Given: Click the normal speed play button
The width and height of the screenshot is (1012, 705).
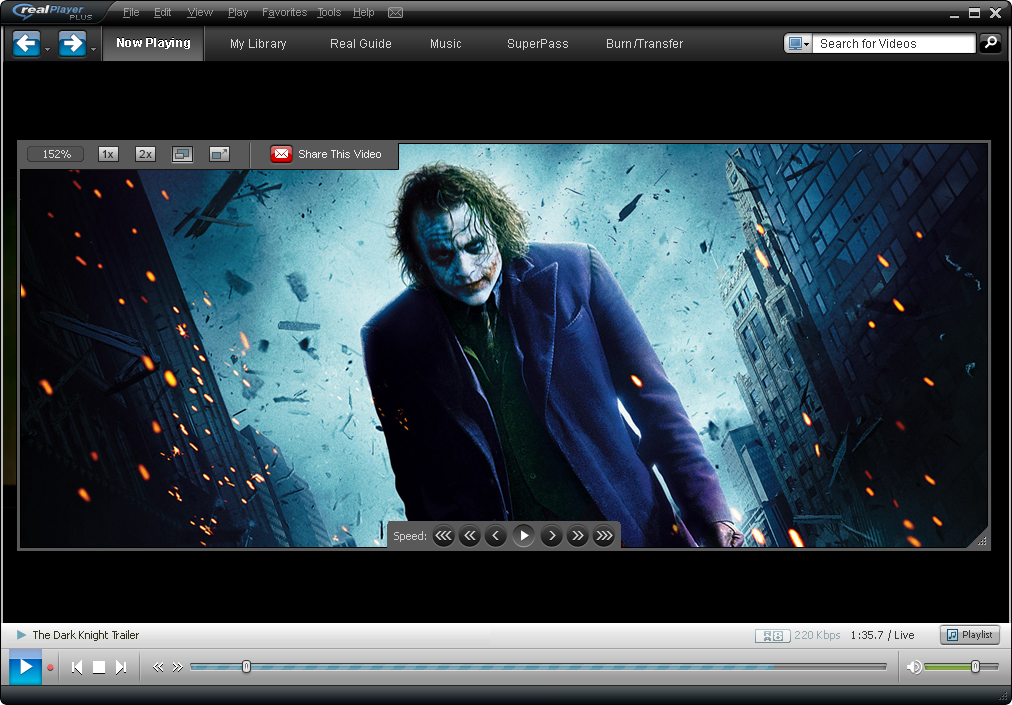Looking at the screenshot, I should pyautogui.click(x=523, y=535).
